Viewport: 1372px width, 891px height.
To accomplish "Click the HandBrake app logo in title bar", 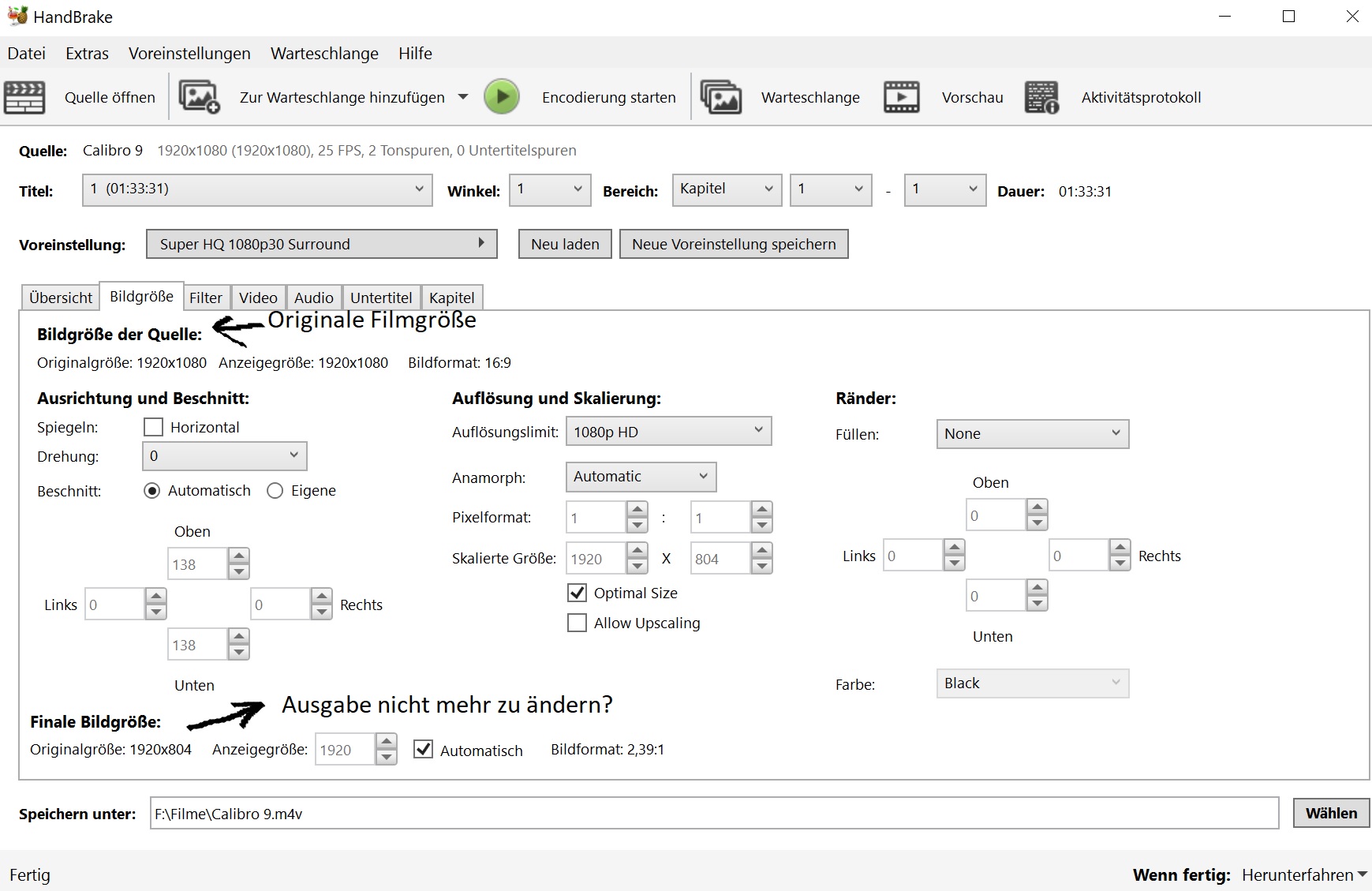I will tap(17, 16).
